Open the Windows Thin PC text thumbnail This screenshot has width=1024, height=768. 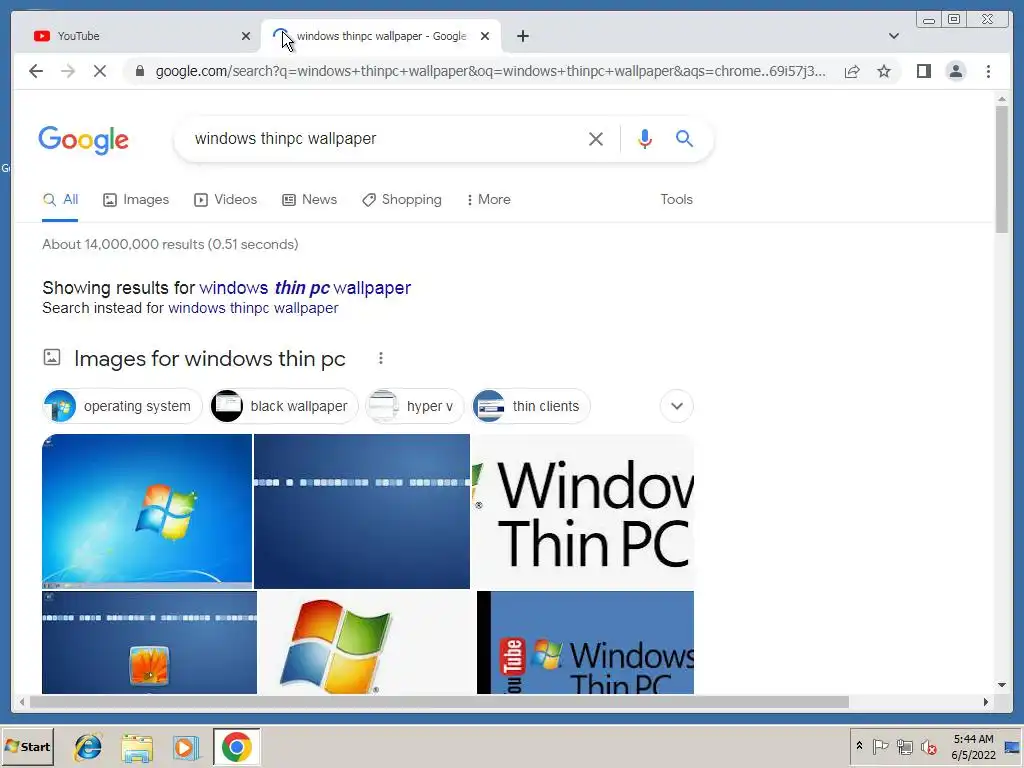583,511
